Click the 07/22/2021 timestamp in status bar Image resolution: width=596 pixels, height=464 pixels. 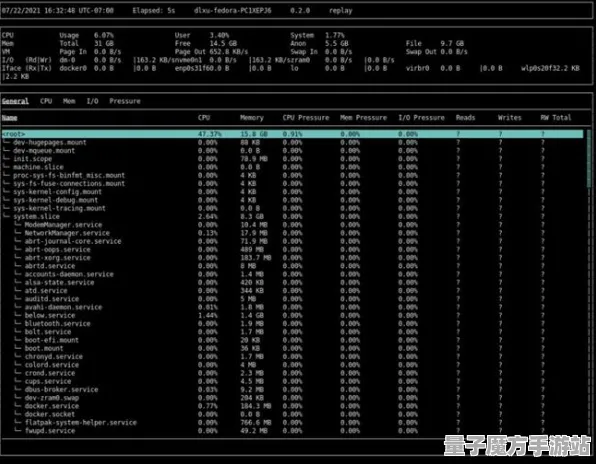pos(57,11)
